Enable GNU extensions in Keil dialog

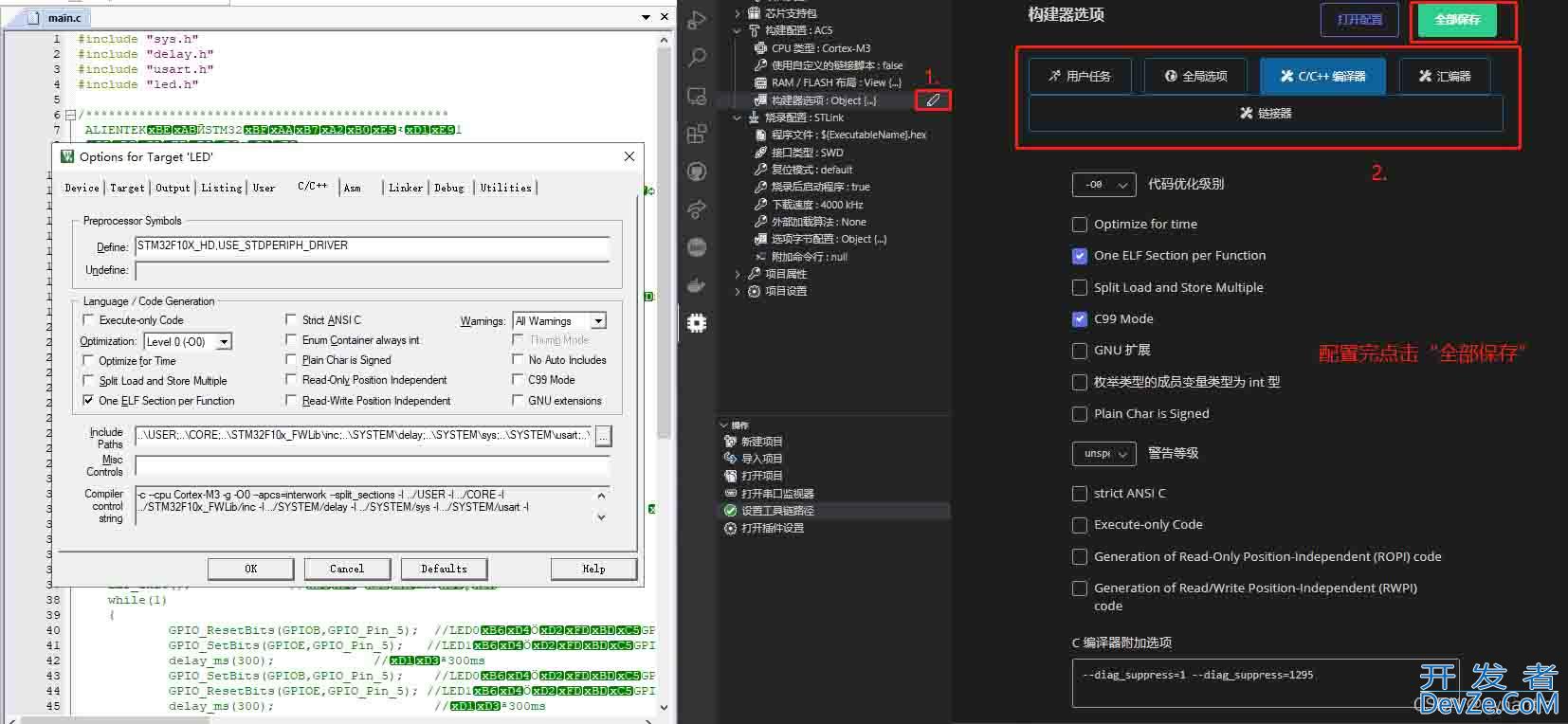[x=518, y=400]
